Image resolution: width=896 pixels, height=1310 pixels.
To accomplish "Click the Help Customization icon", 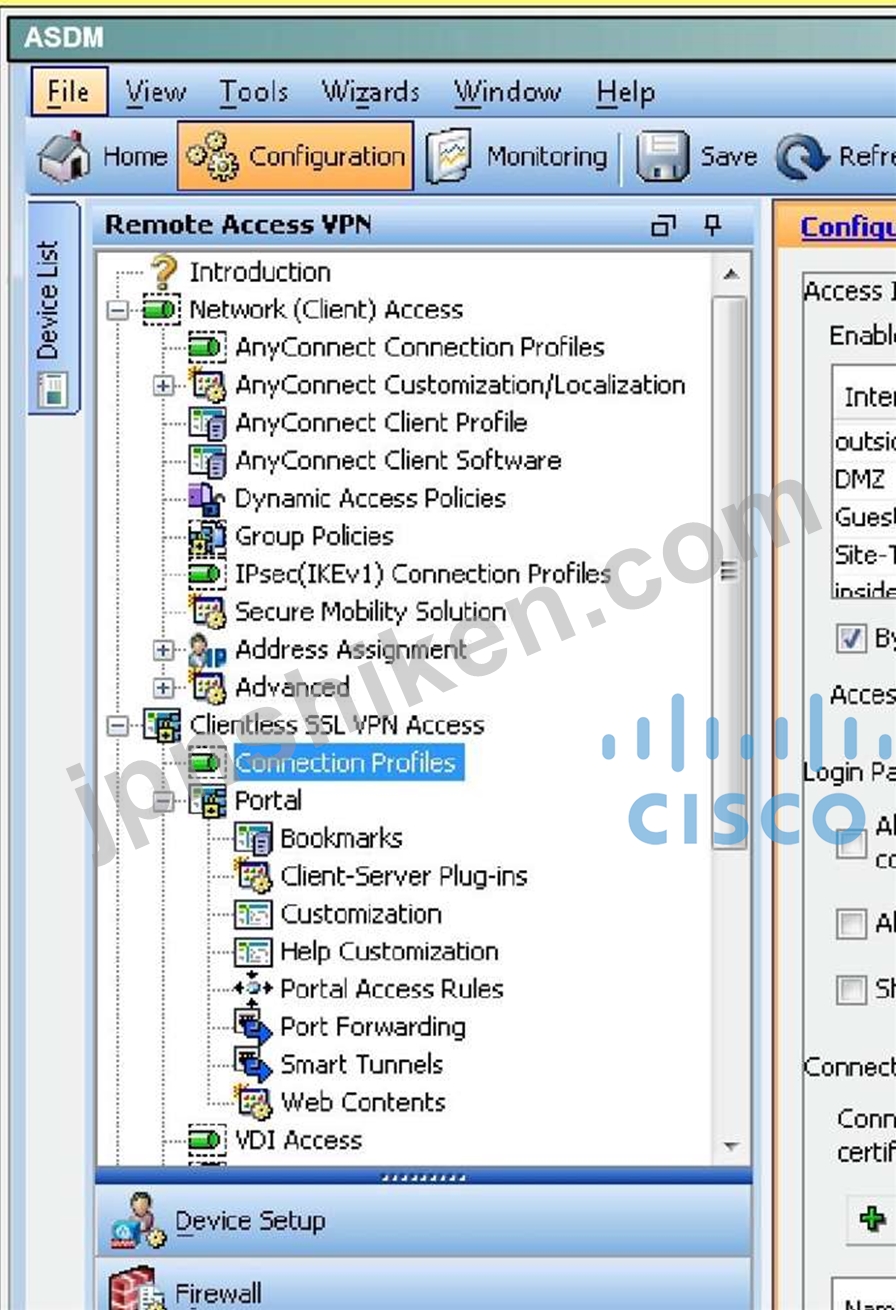I will tap(253, 952).
